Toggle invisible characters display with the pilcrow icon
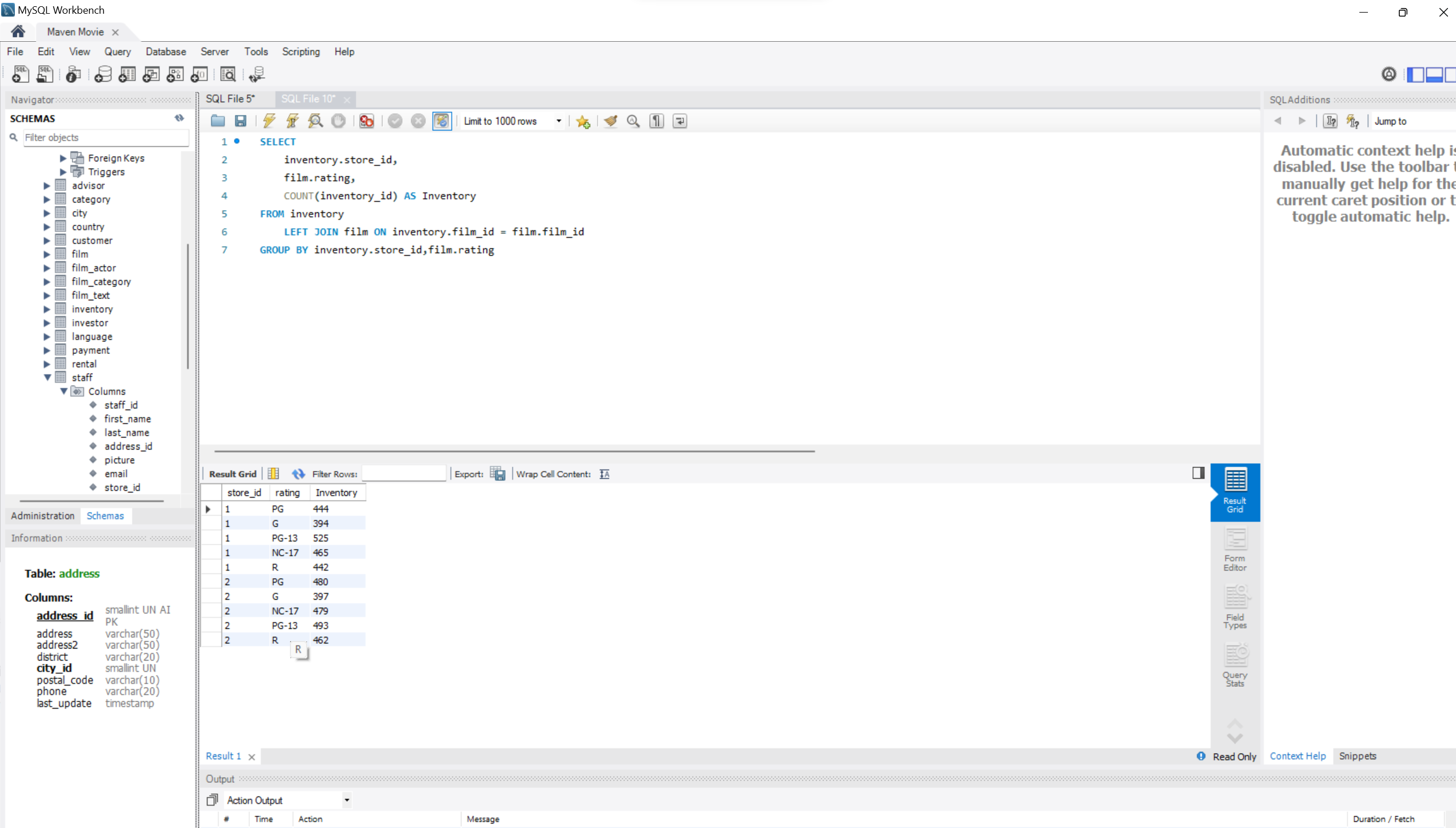1456x828 pixels. coord(656,121)
